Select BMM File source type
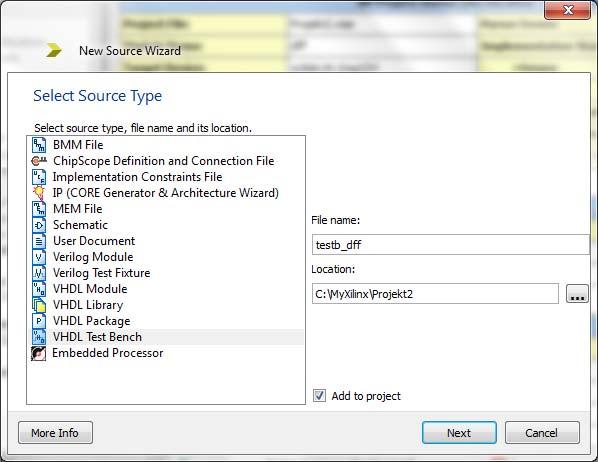598x462 pixels. click(x=78, y=145)
